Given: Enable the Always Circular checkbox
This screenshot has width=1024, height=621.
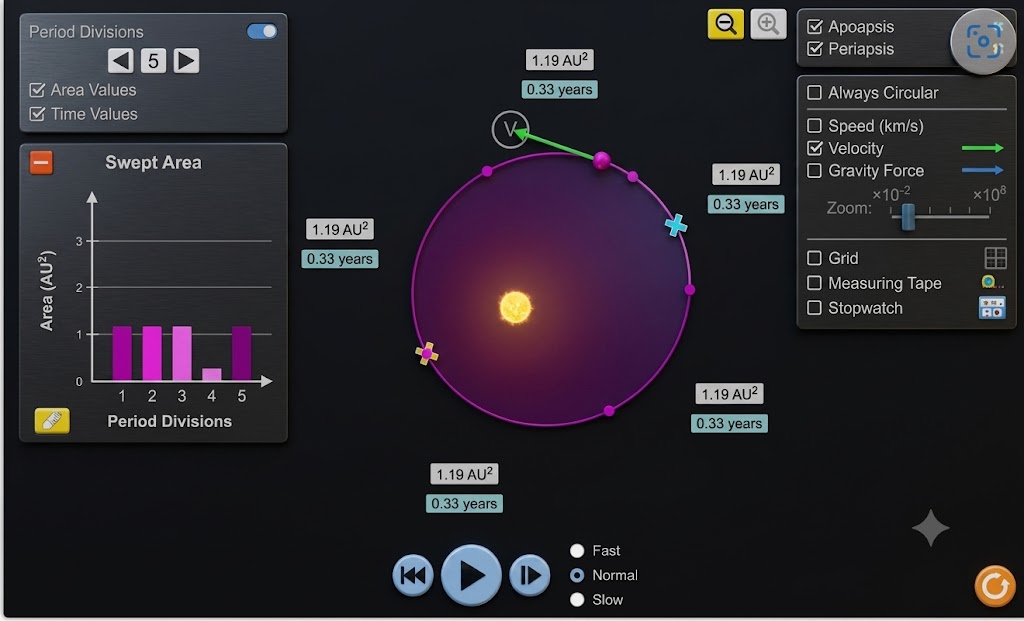Looking at the screenshot, I should coord(814,93).
